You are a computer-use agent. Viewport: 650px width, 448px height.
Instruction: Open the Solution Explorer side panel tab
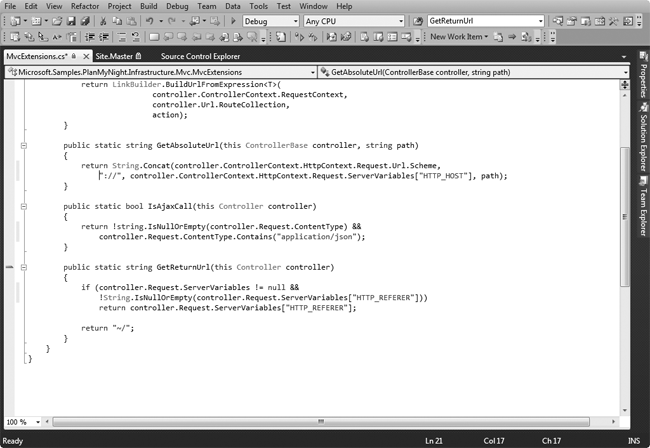643,138
